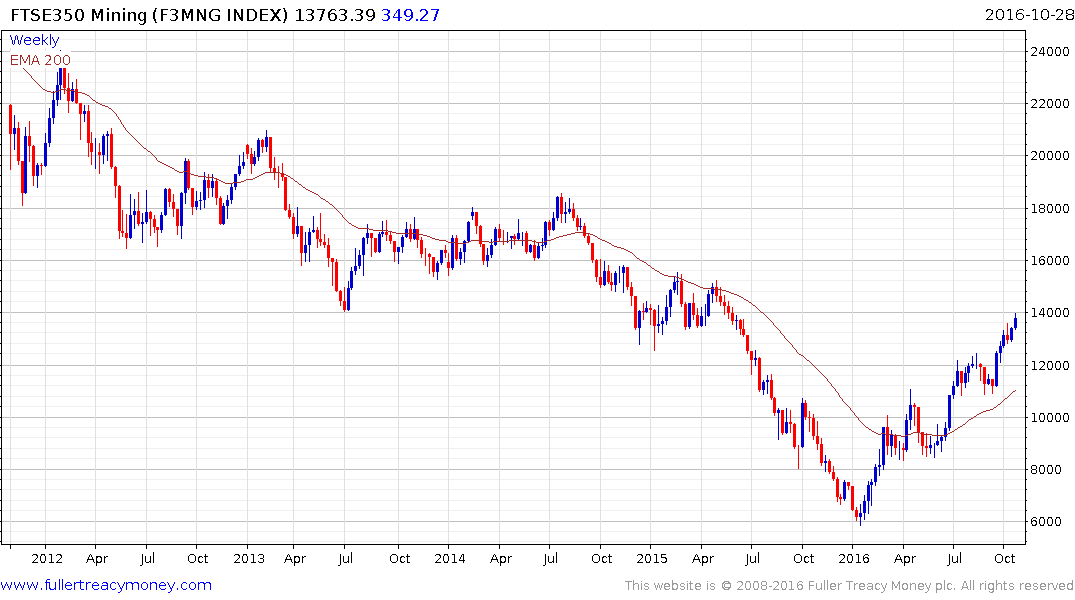
Task: Select the 18000 price axis label
Action: 1050,208
